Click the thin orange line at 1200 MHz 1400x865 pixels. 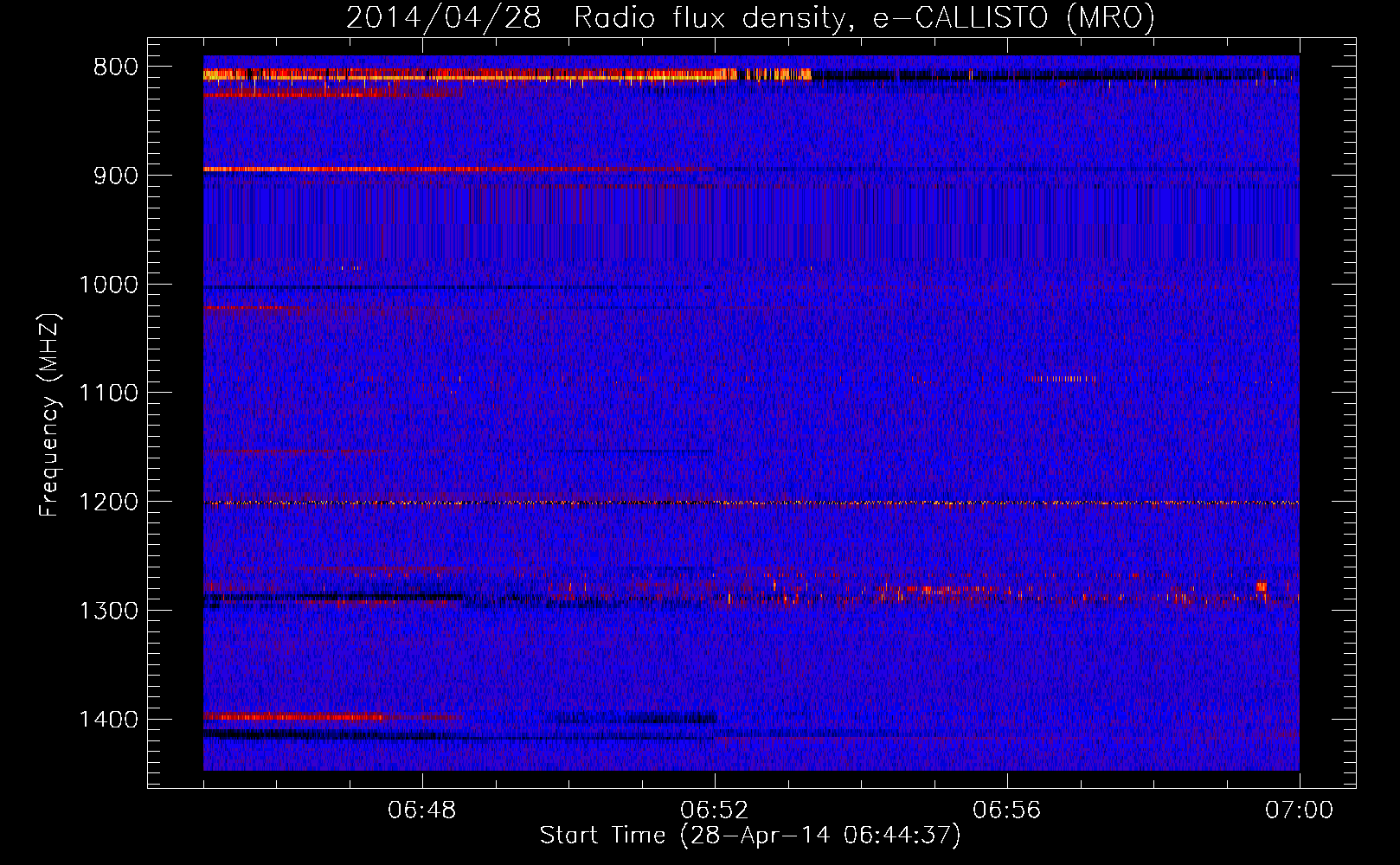pyautogui.click(x=751, y=503)
